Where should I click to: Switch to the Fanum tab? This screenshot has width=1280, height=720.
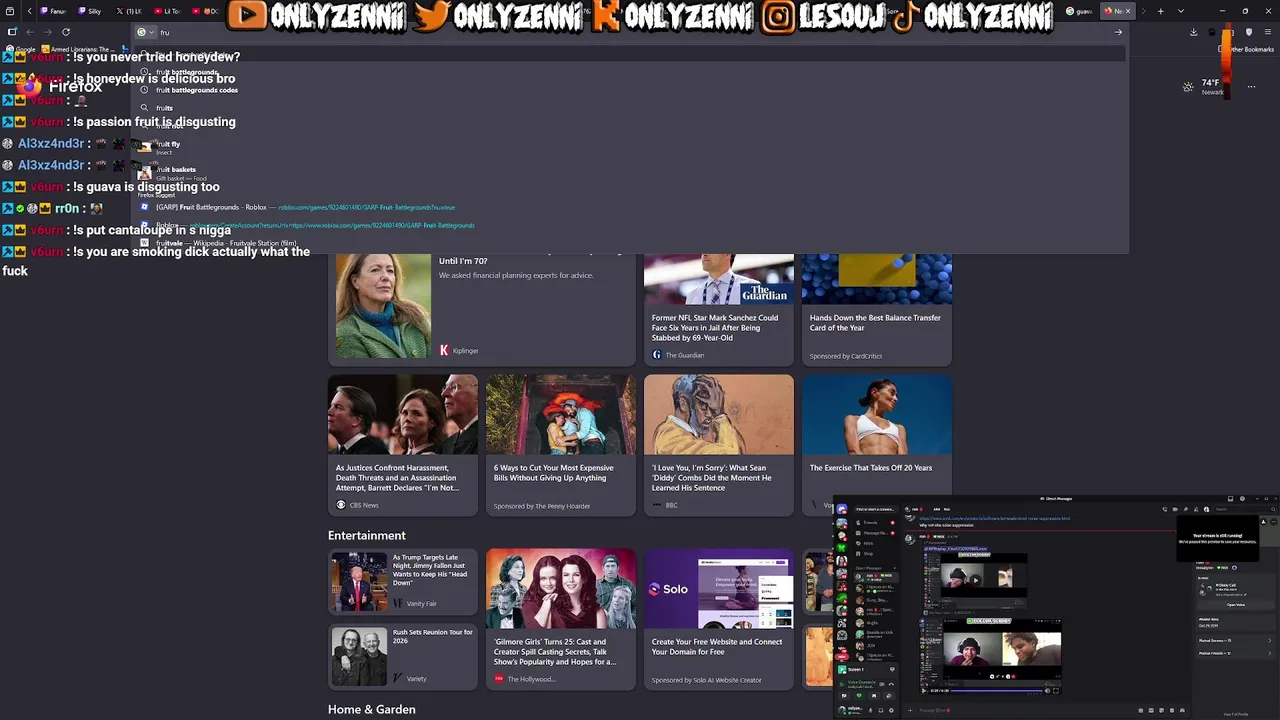coord(53,11)
